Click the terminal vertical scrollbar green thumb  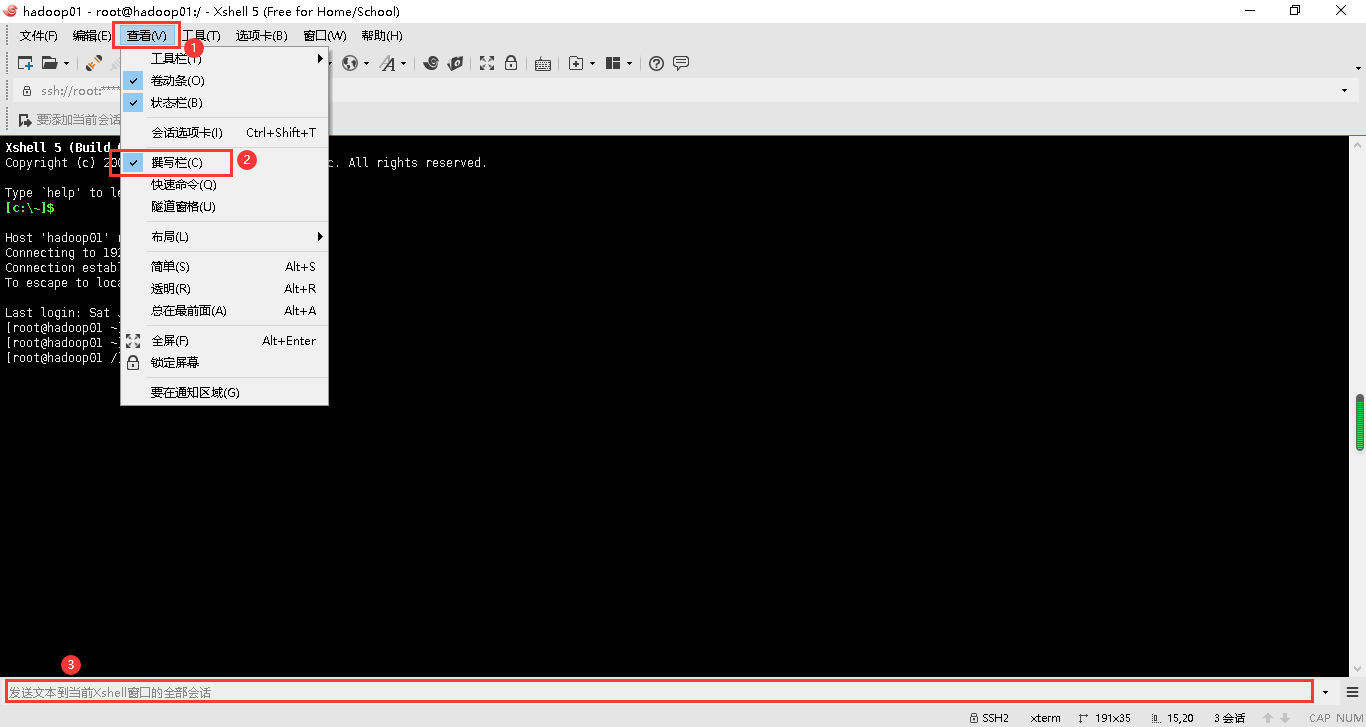pyautogui.click(x=1359, y=423)
